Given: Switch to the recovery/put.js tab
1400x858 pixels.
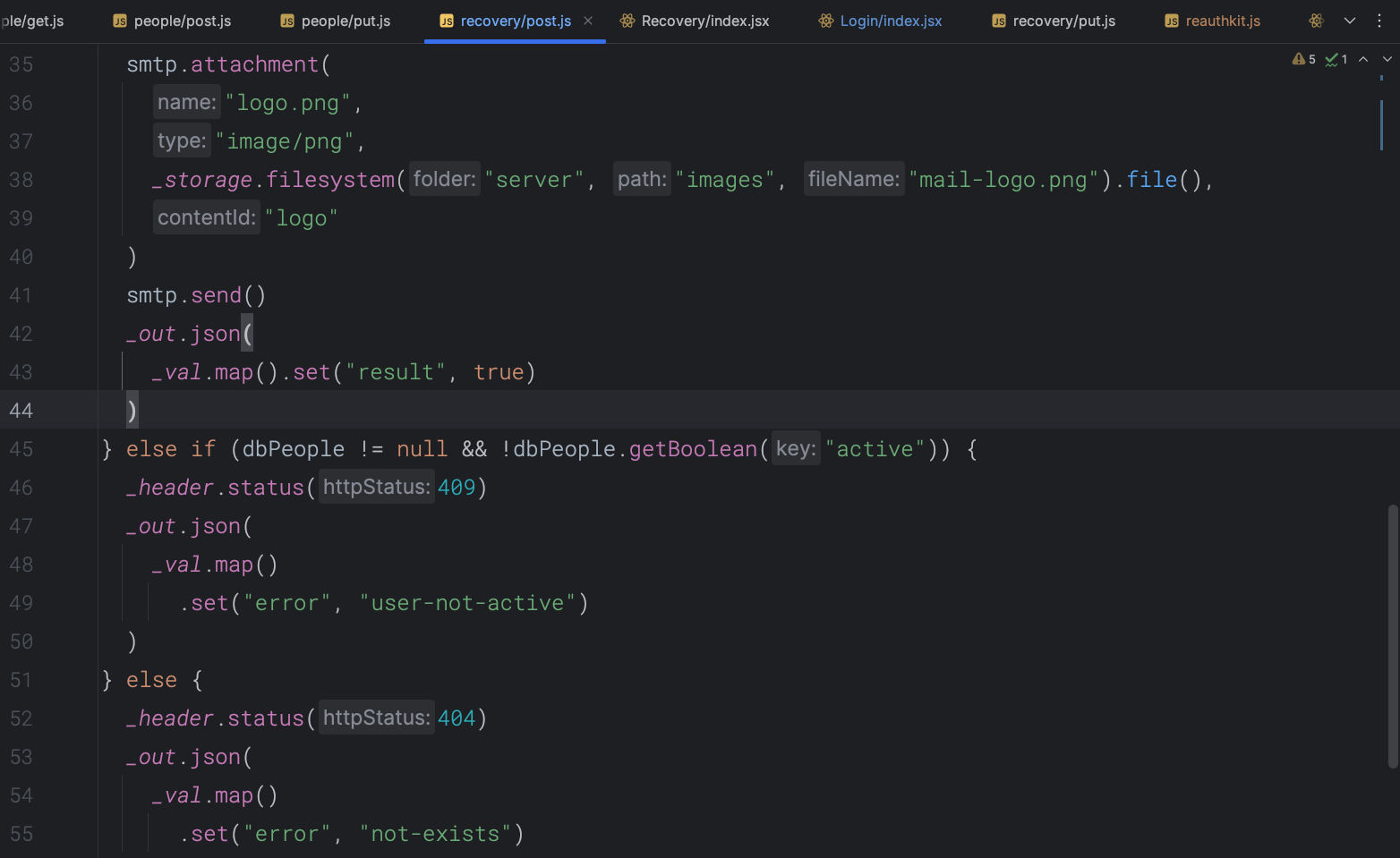Looking at the screenshot, I should point(1063,21).
